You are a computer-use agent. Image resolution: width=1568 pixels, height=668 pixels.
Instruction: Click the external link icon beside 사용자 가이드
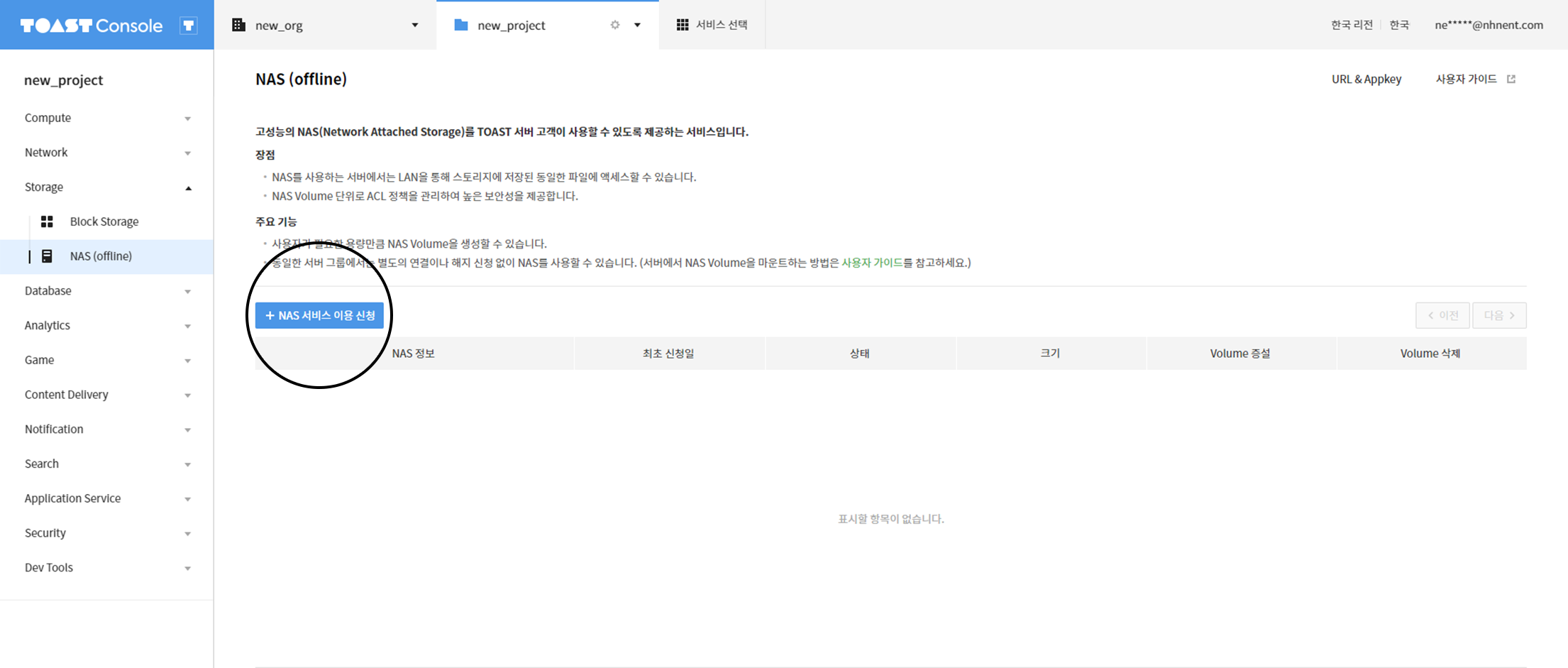[1511, 79]
